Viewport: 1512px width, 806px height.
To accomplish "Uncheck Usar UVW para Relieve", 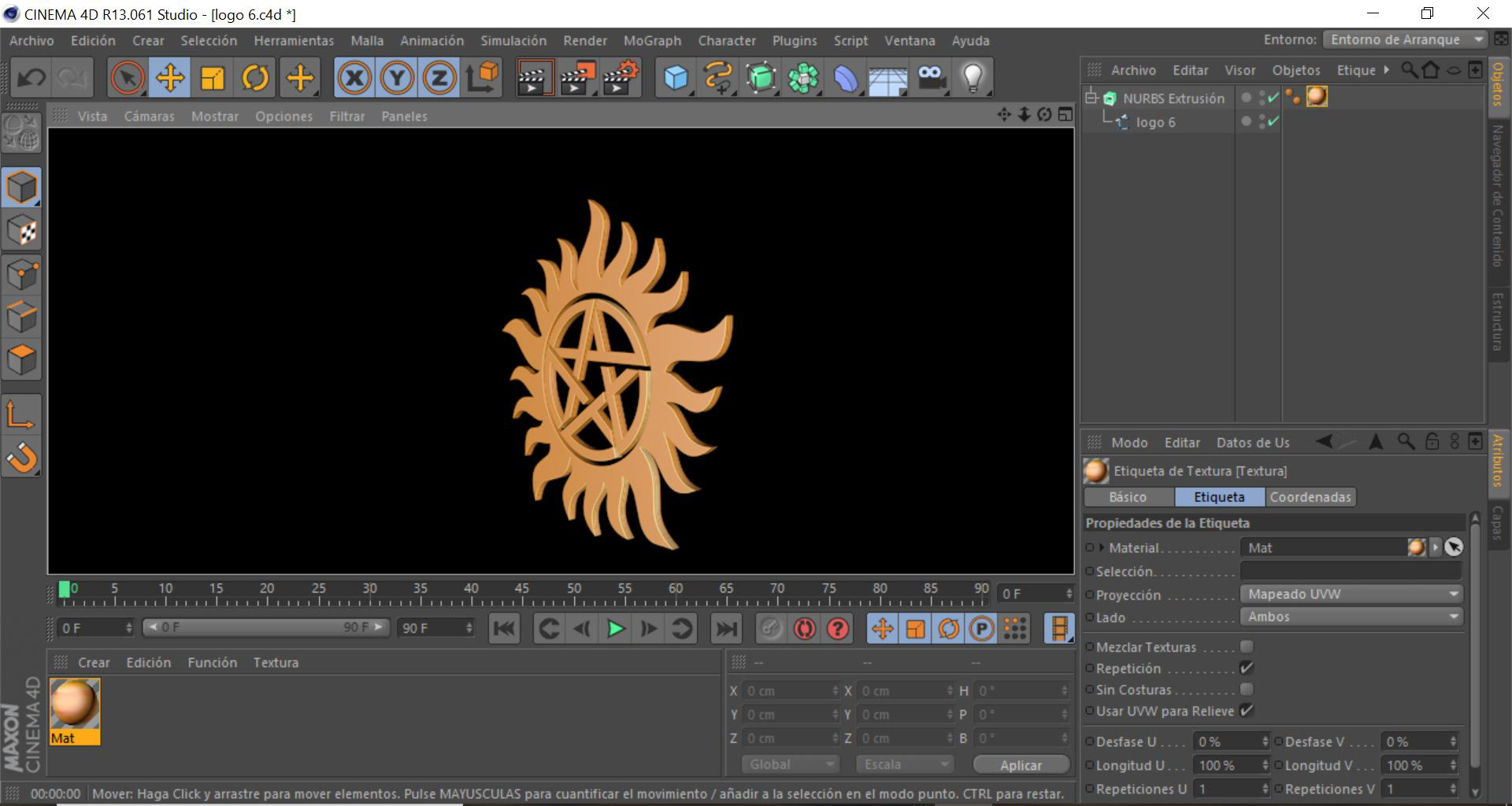I will 1247,711.
